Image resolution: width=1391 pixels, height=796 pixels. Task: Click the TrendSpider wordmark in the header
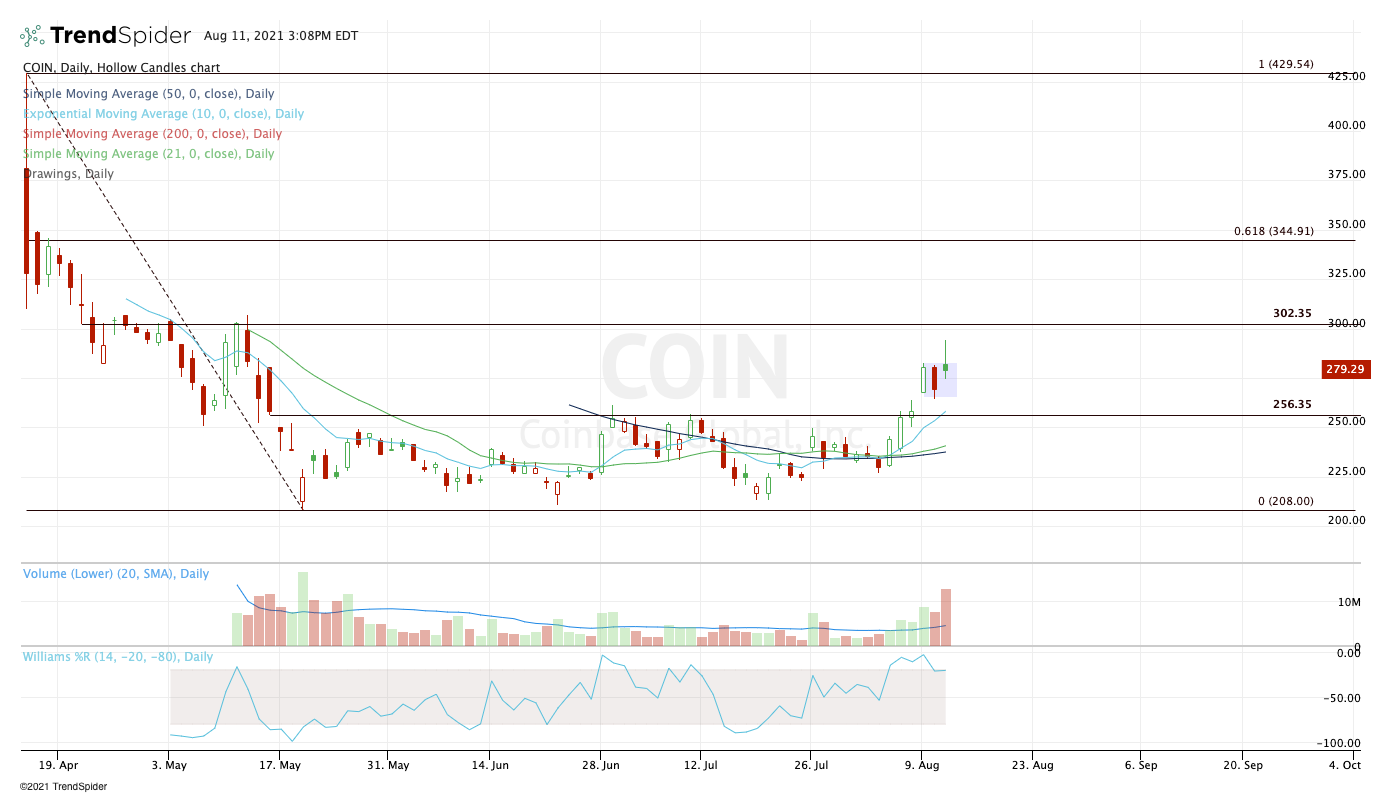tap(120, 36)
